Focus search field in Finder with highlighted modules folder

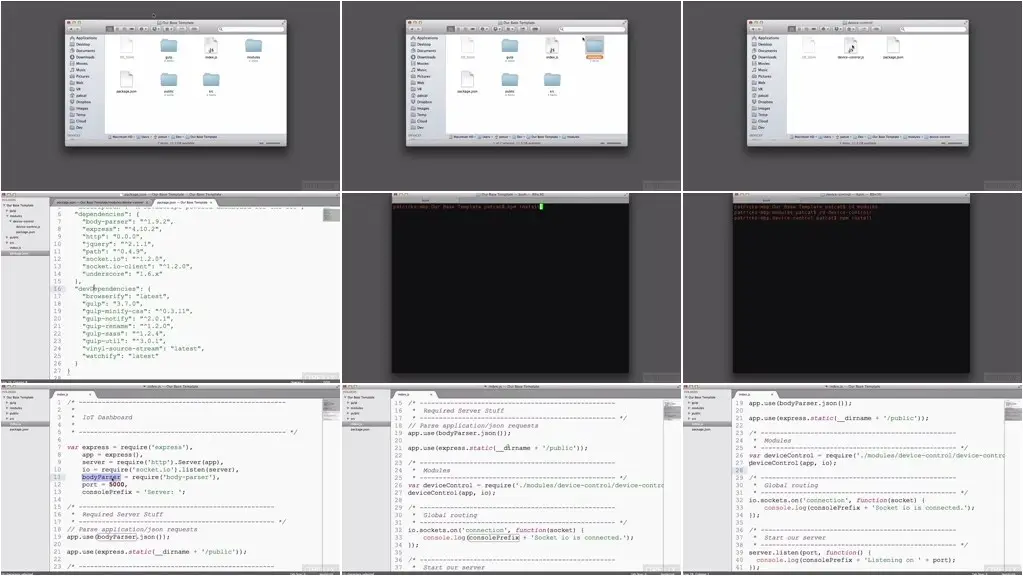[590, 29]
